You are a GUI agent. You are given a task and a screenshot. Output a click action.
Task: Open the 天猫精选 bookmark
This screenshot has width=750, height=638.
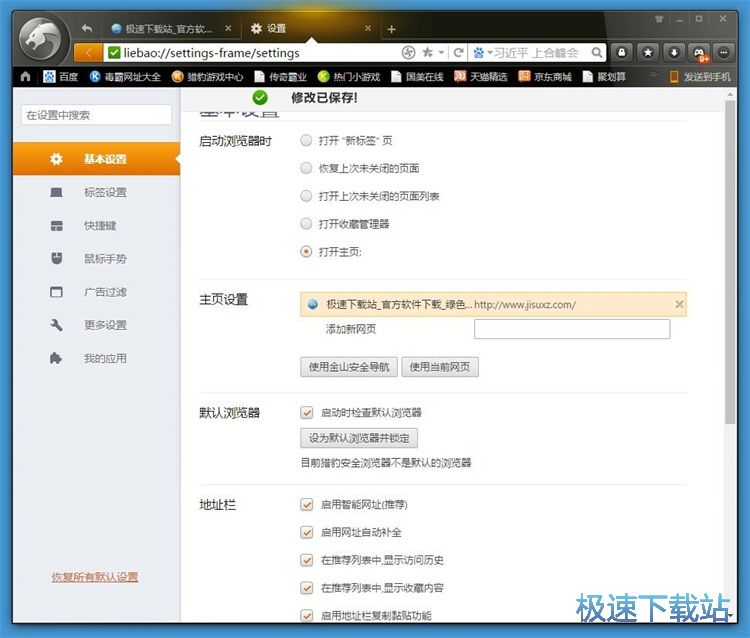(481, 77)
